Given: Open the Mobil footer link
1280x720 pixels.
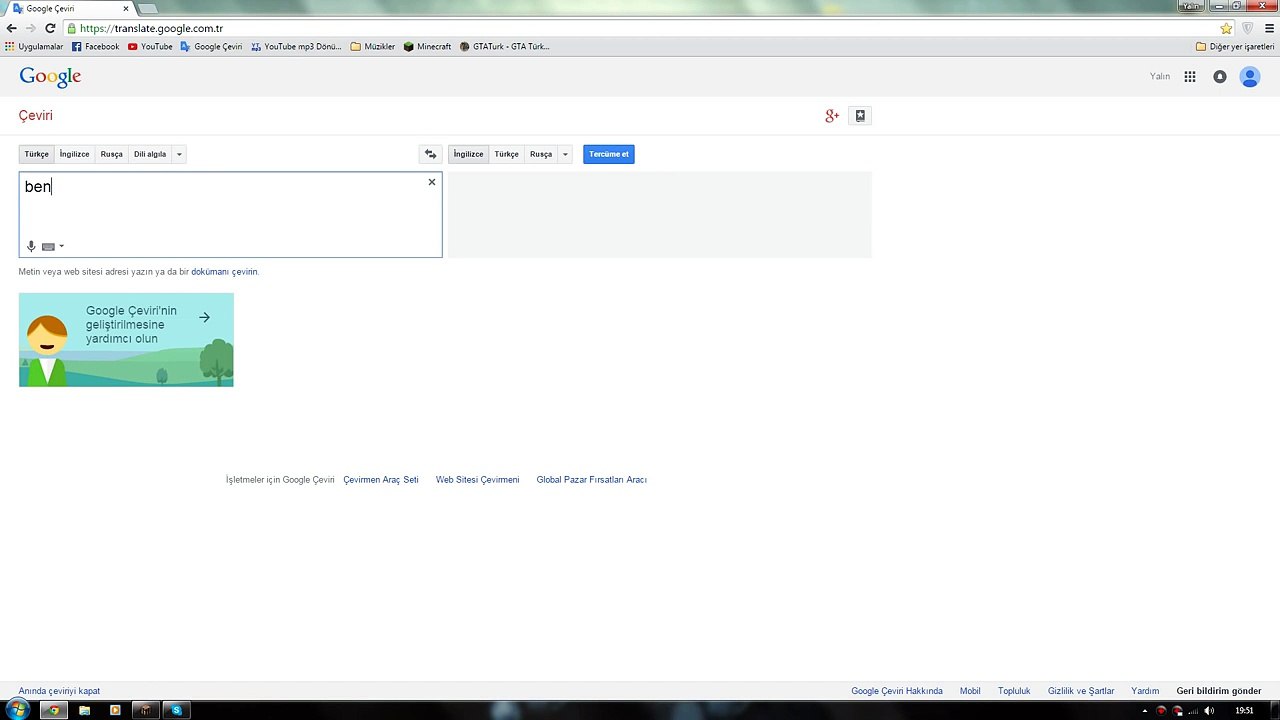Looking at the screenshot, I should coord(970,691).
